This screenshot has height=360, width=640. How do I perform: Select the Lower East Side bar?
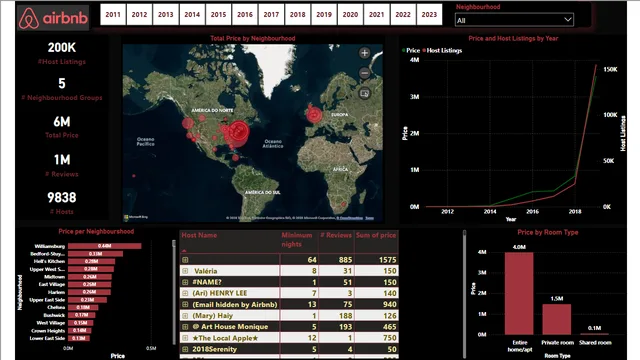coord(79,338)
